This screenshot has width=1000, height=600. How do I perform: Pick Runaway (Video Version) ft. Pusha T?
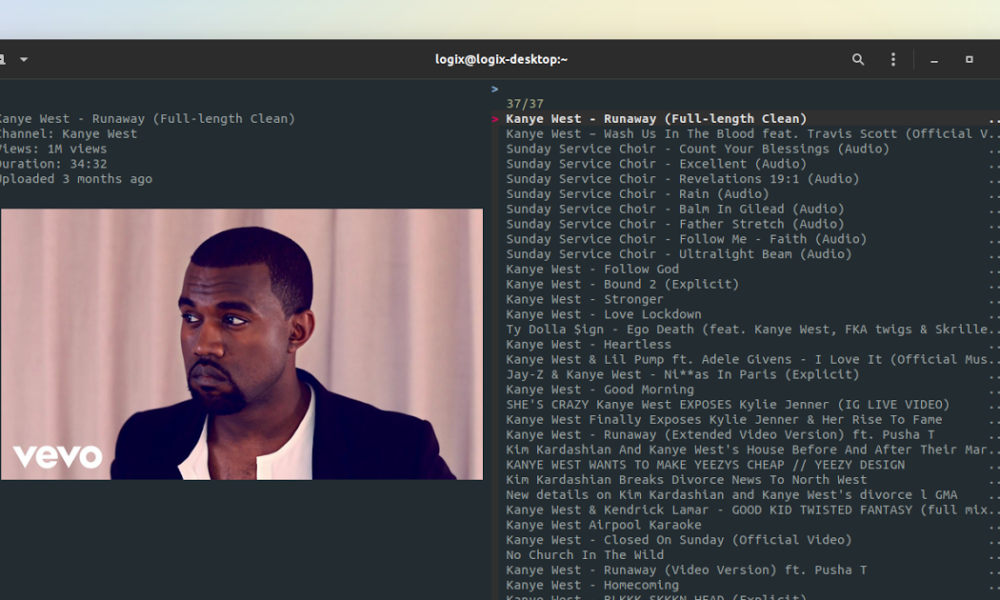686,570
